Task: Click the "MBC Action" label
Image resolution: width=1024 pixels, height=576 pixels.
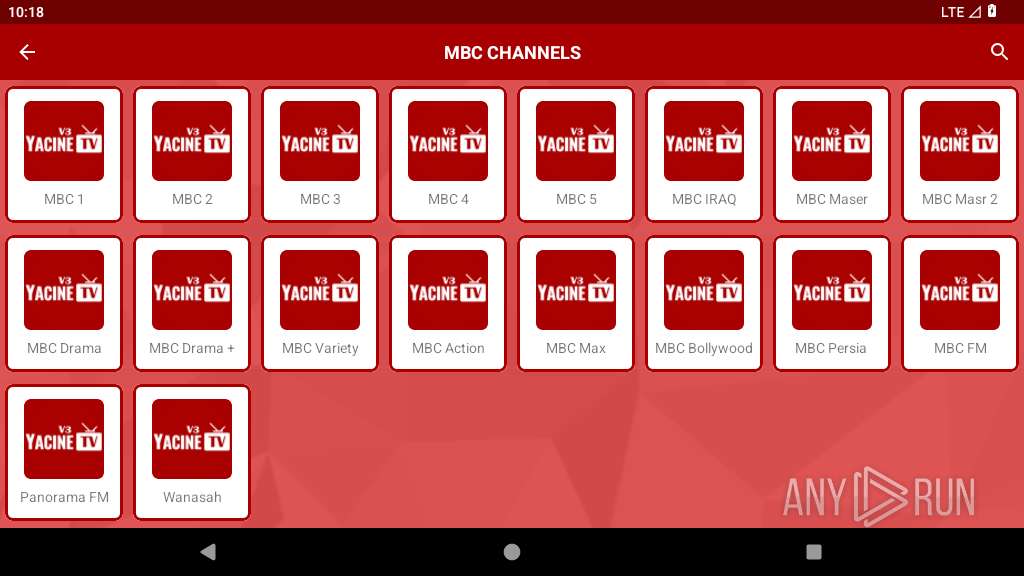Action: point(448,348)
